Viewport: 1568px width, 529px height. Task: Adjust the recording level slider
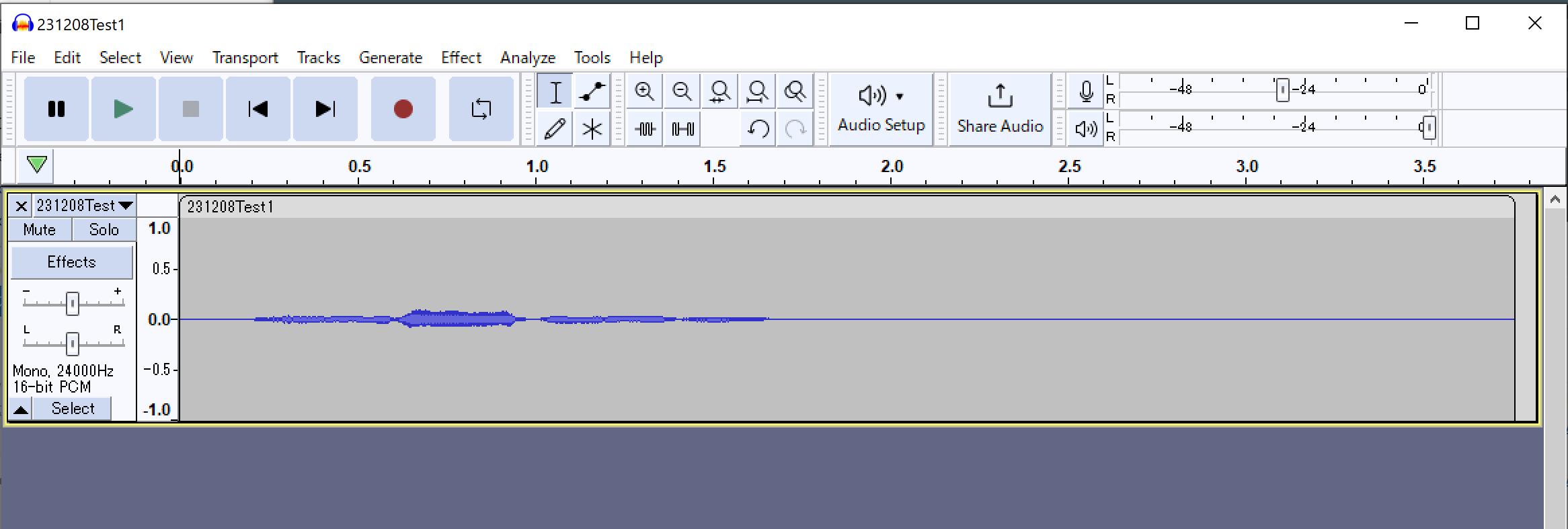[1282, 89]
